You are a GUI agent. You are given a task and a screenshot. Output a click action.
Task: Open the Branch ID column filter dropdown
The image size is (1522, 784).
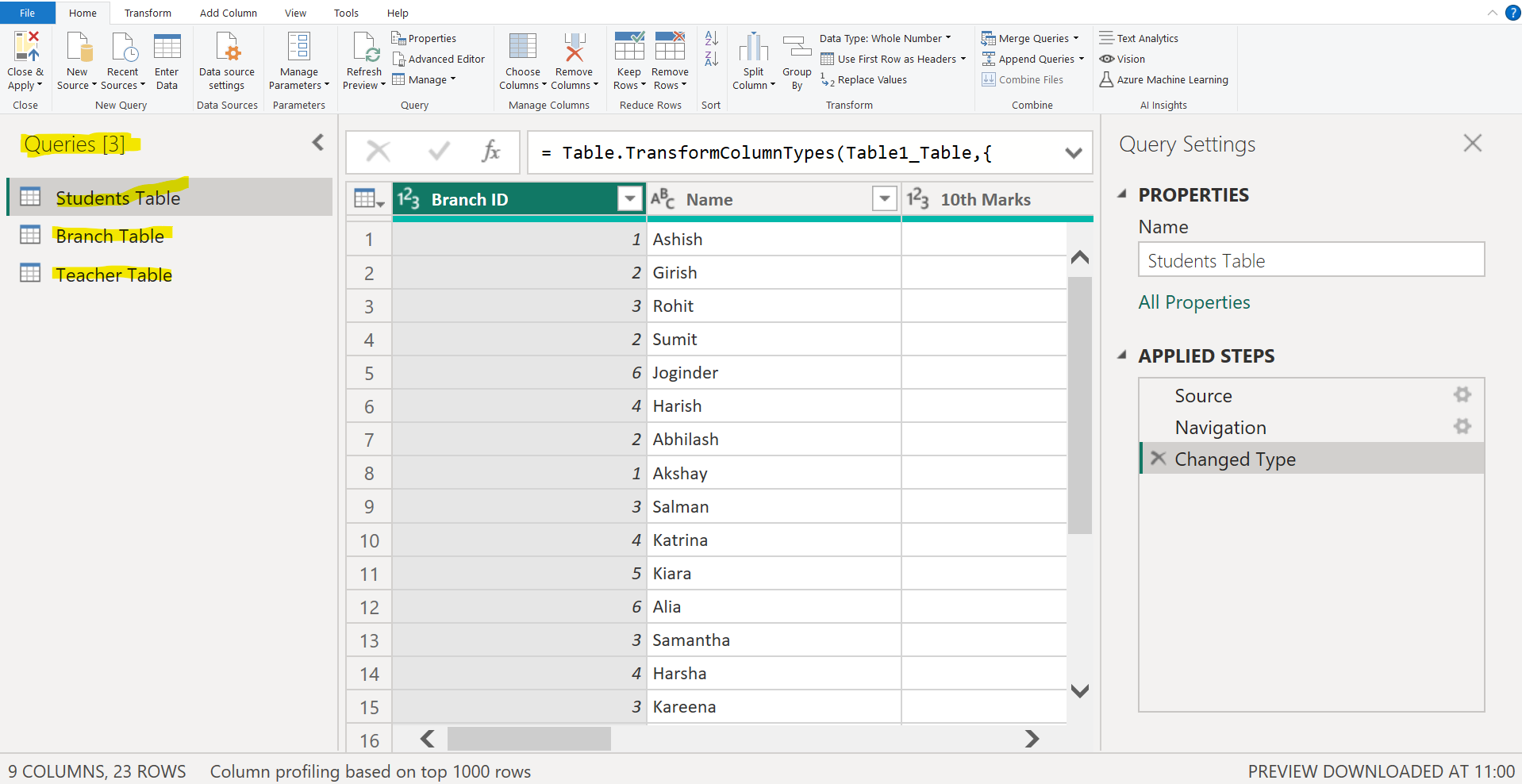(x=629, y=199)
